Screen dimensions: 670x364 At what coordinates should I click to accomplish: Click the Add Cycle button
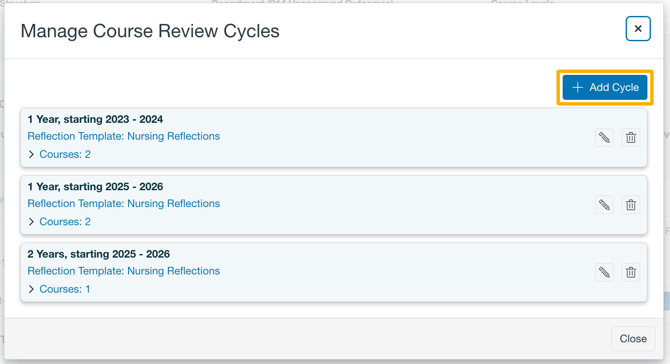pos(605,87)
